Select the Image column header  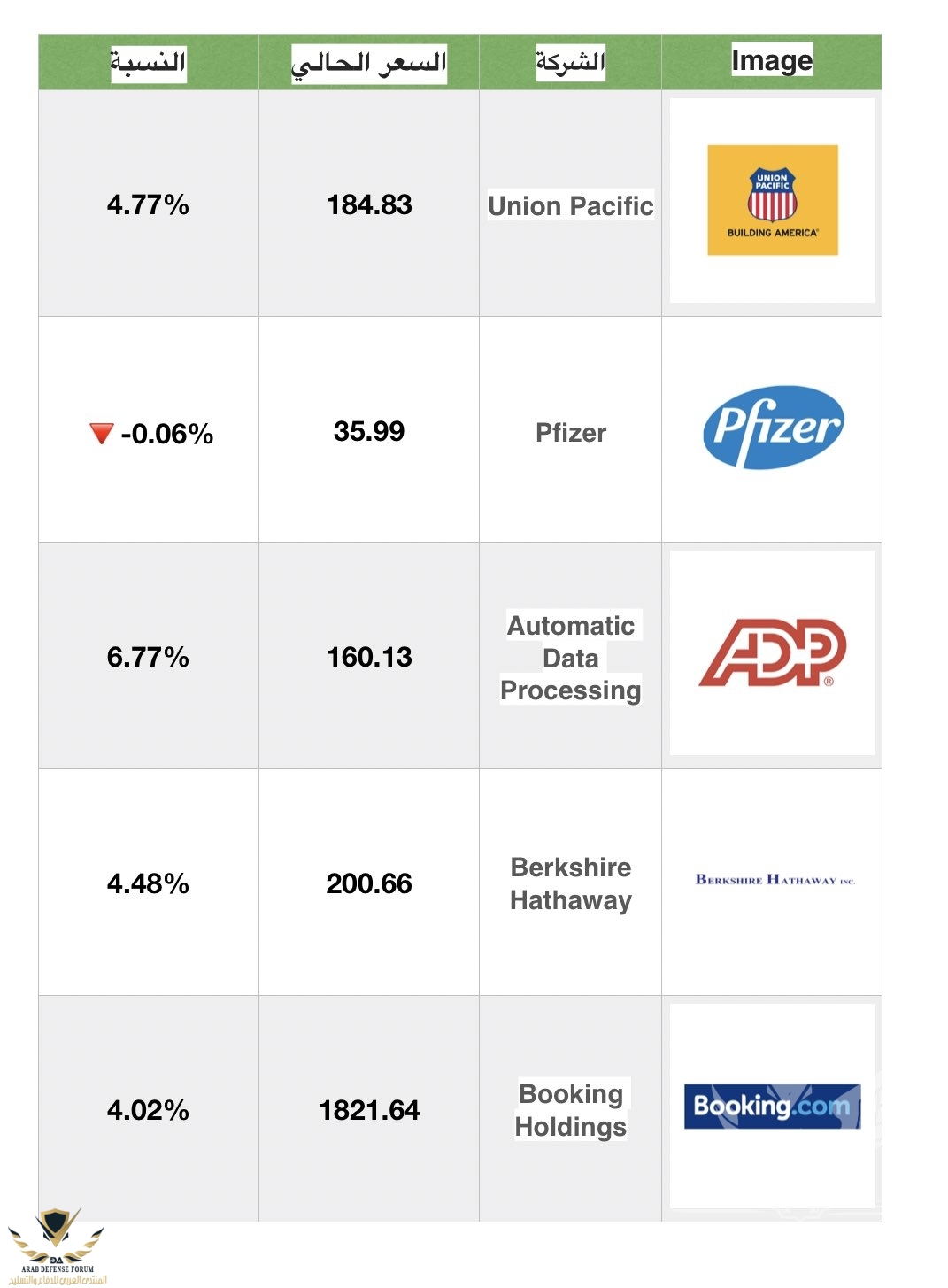pos(772,60)
